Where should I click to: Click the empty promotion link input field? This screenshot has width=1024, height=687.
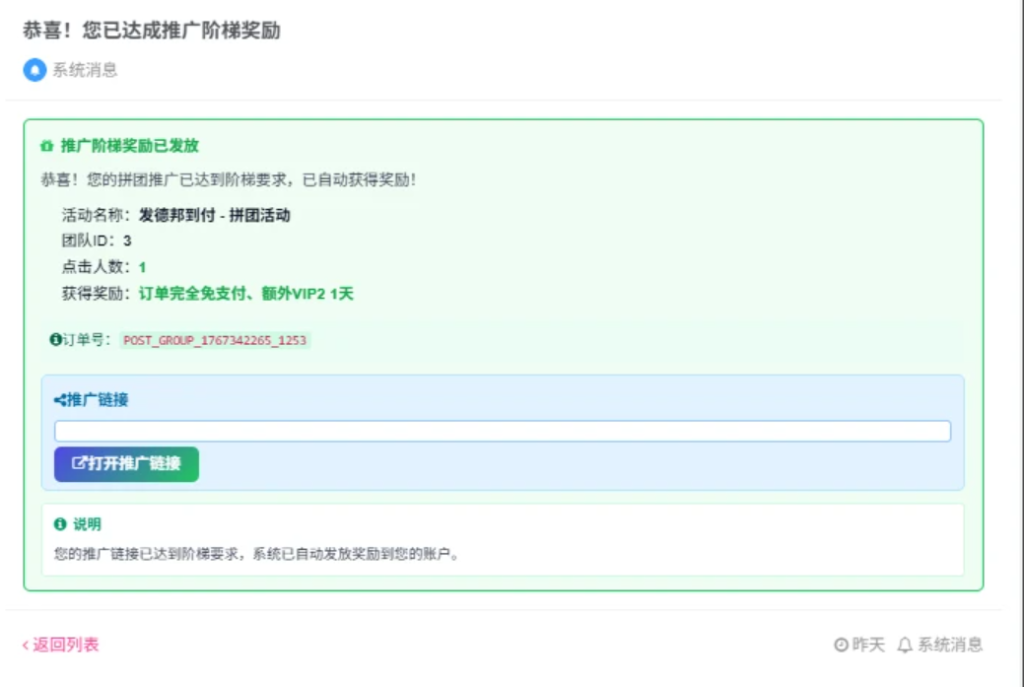[x=502, y=430]
